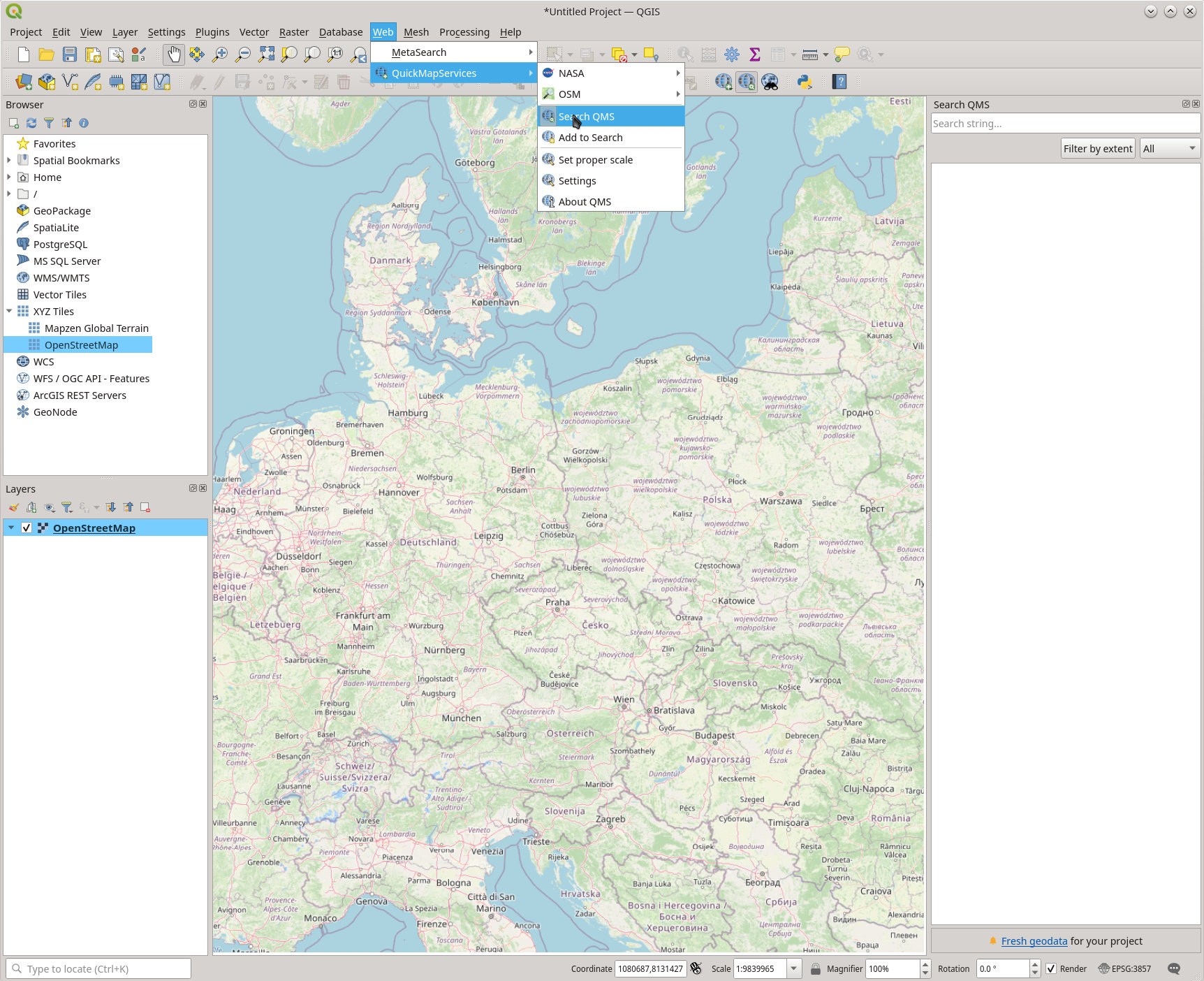Choose Add to Search menu entry

point(611,138)
